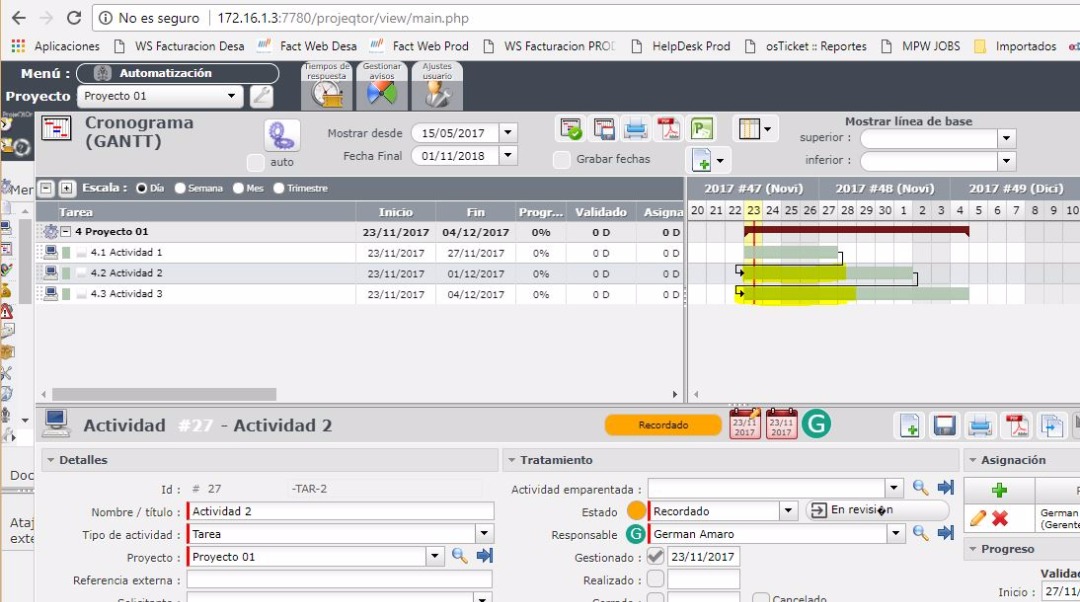Search for a Responsable with magnifier

click(x=920, y=534)
